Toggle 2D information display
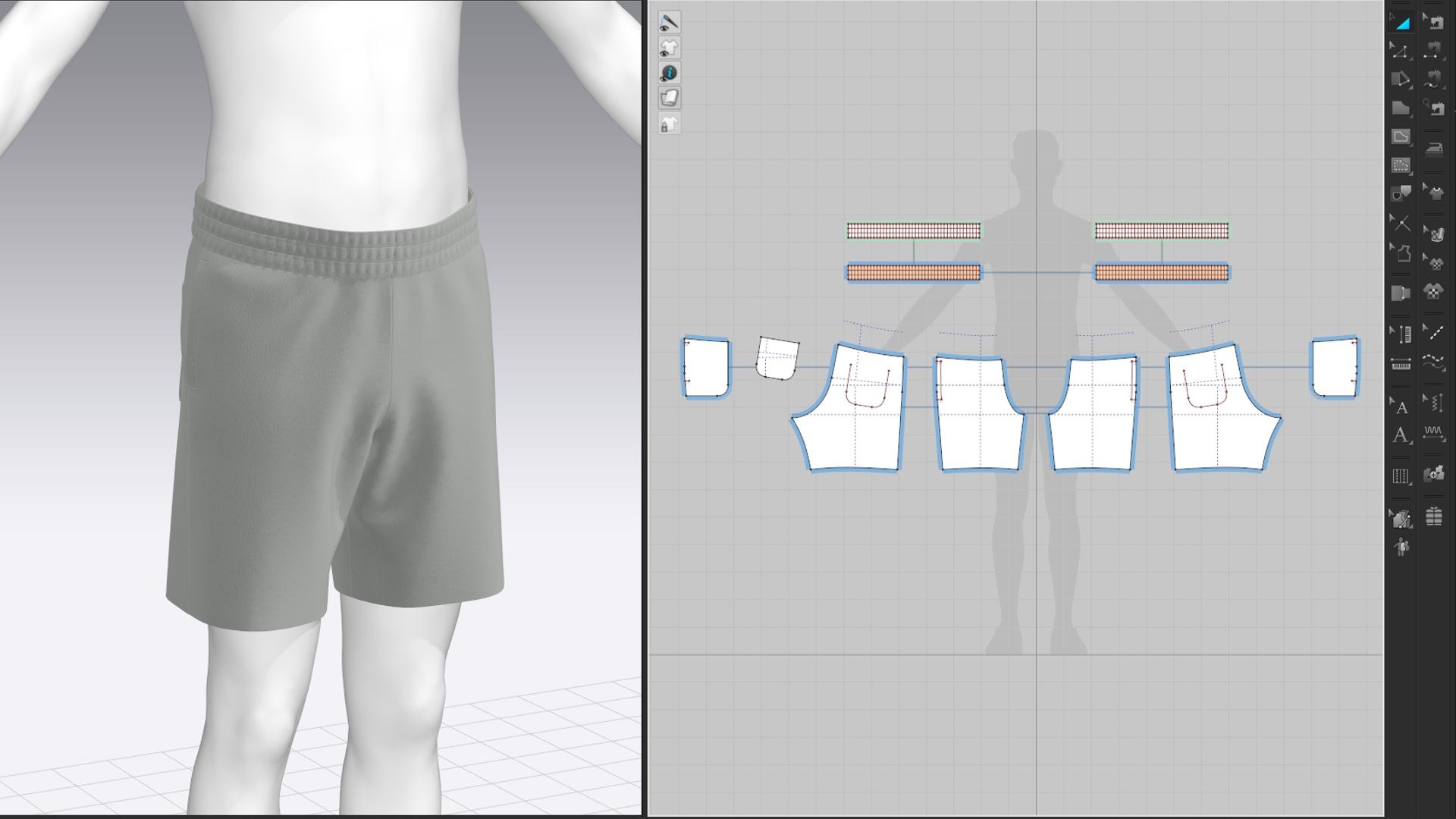This screenshot has width=1456, height=819. (669, 72)
